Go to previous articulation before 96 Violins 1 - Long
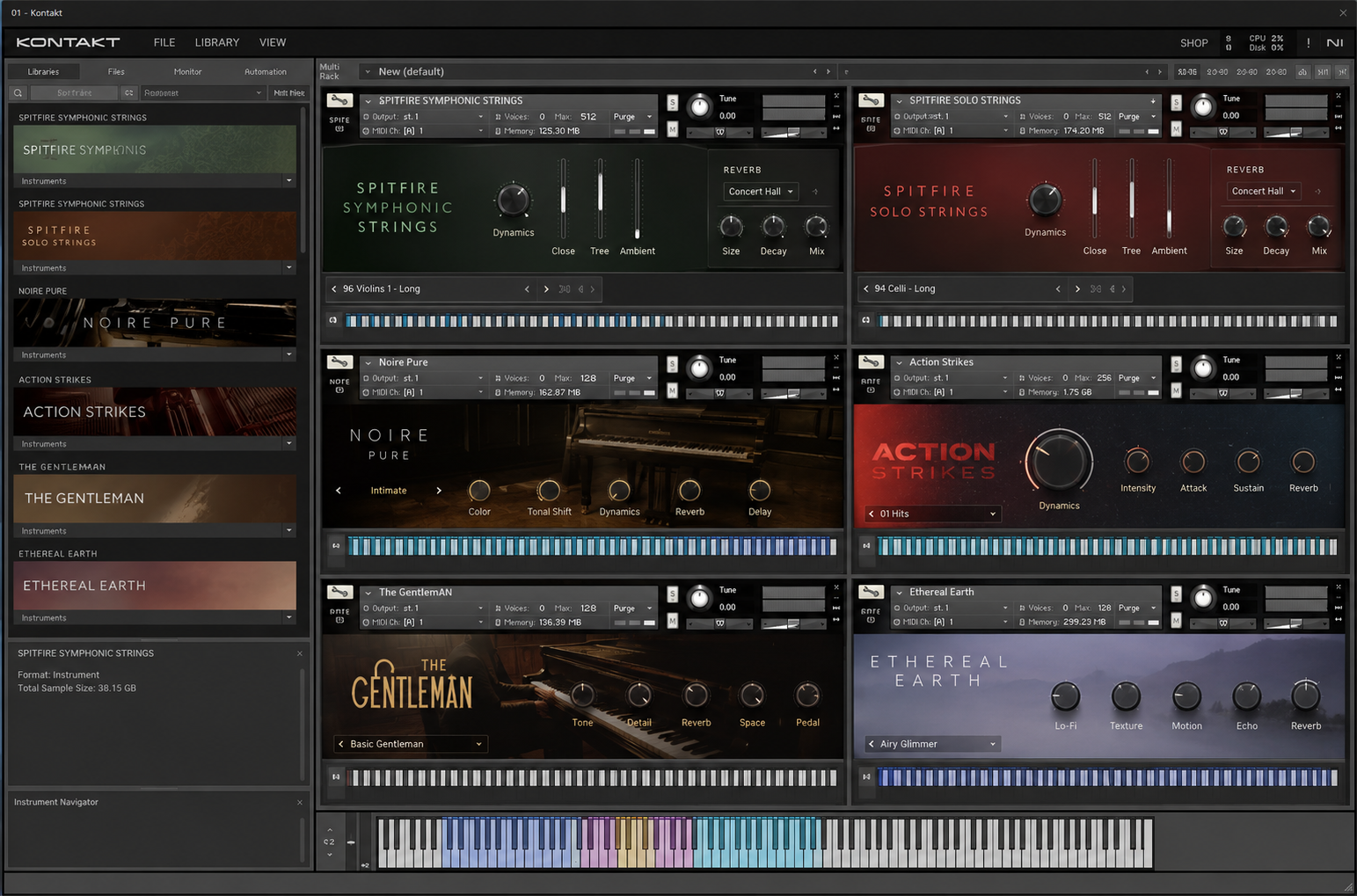This screenshot has width=1357, height=896. tap(334, 288)
